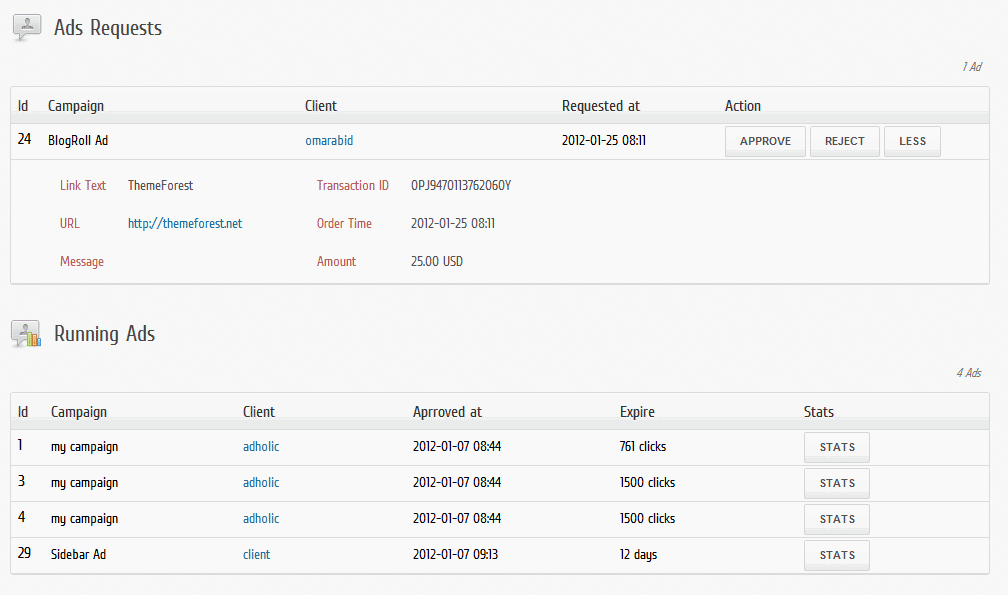
Task: Approve the BlogRoll Ad request
Action: pyautogui.click(x=765, y=141)
